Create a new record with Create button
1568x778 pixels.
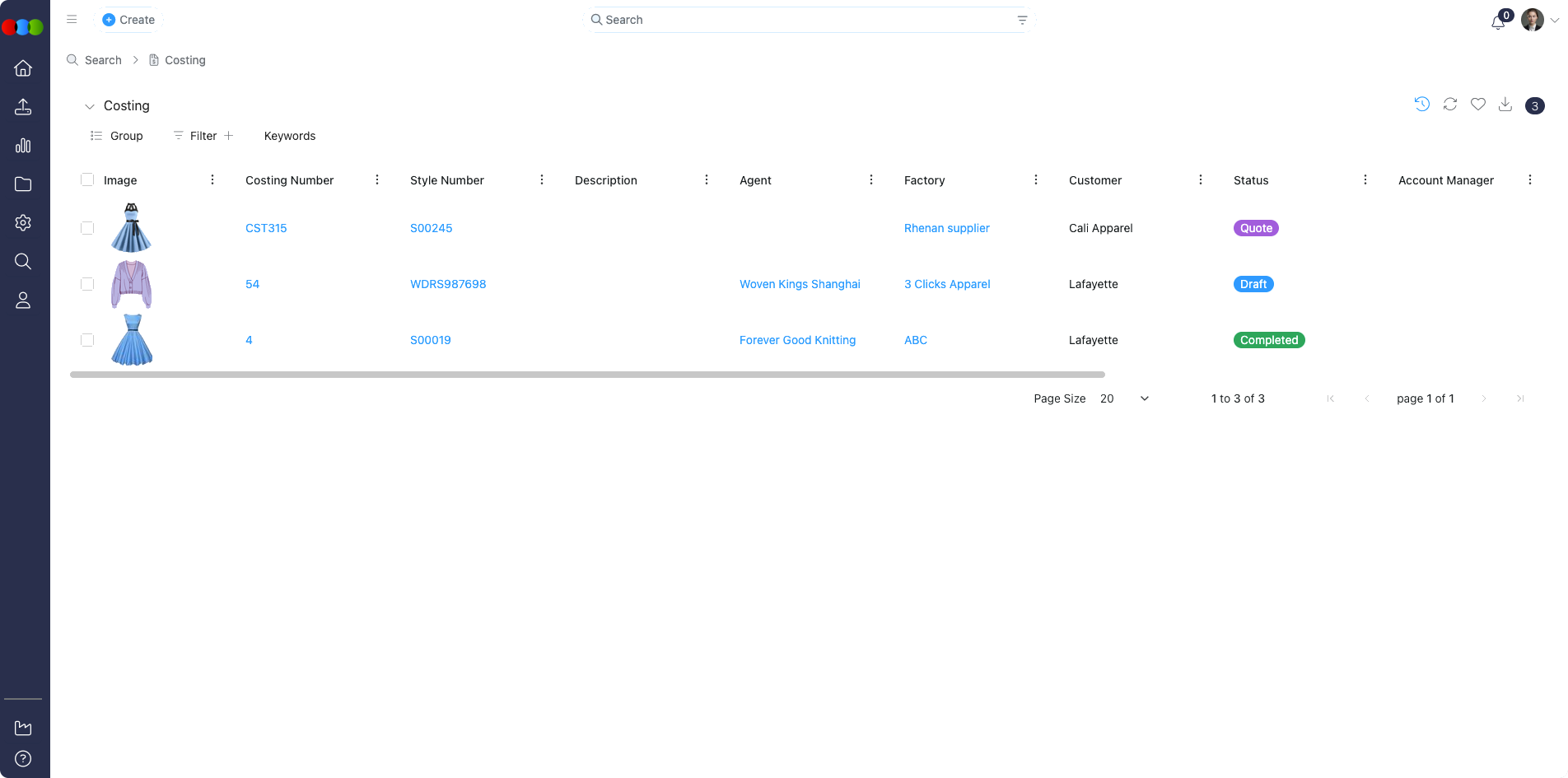(x=128, y=19)
